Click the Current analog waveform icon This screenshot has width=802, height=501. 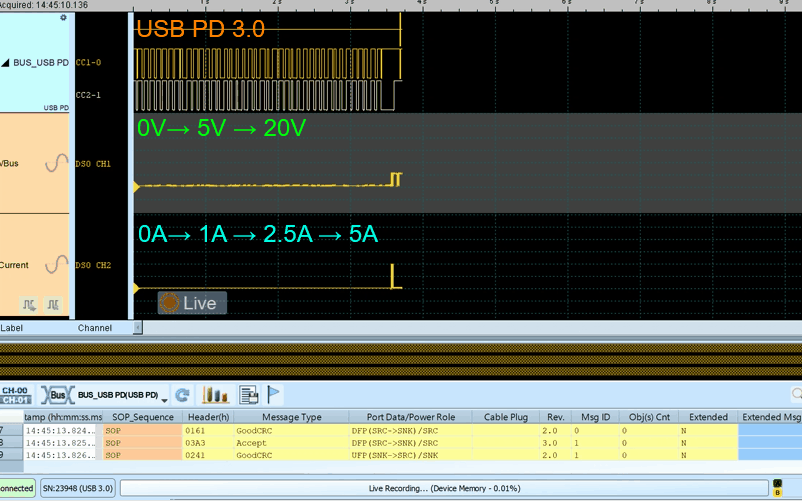(56, 265)
